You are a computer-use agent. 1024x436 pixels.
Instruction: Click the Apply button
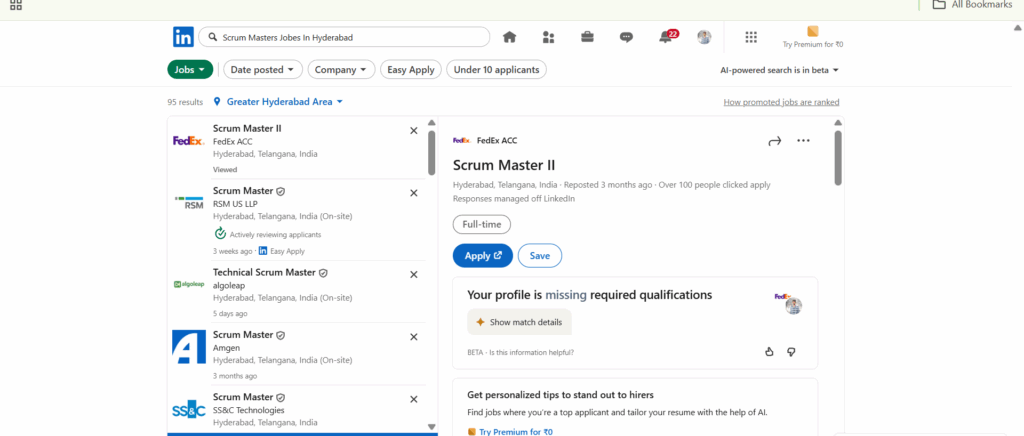tap(483, 256)
